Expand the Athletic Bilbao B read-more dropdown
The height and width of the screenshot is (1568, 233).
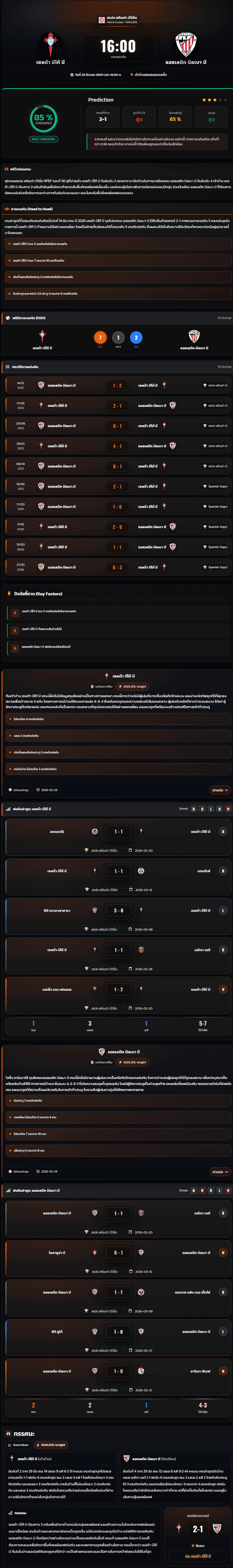coord(219,1171)
